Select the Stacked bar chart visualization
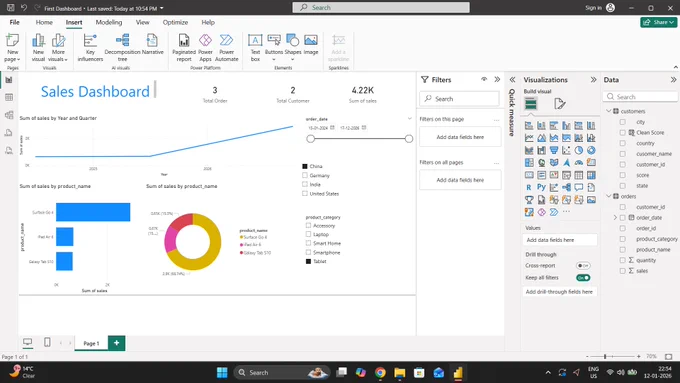This screenshot has width=680, height=383. click(529, 126)
